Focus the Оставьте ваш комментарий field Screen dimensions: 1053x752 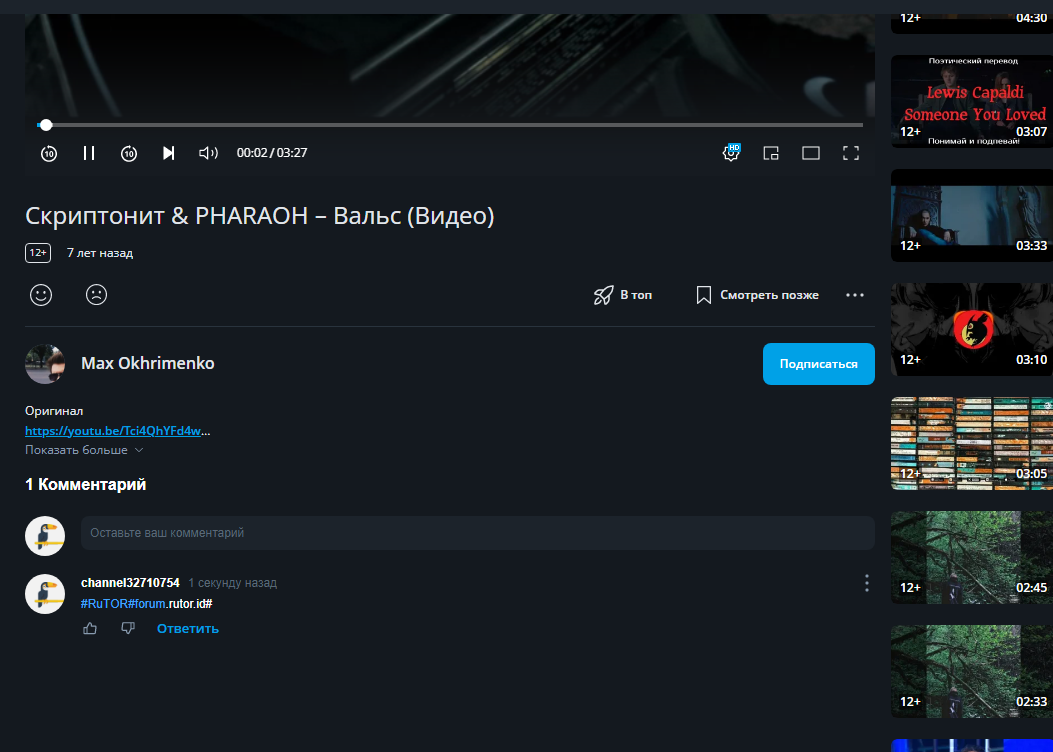[x=477, y=533]
